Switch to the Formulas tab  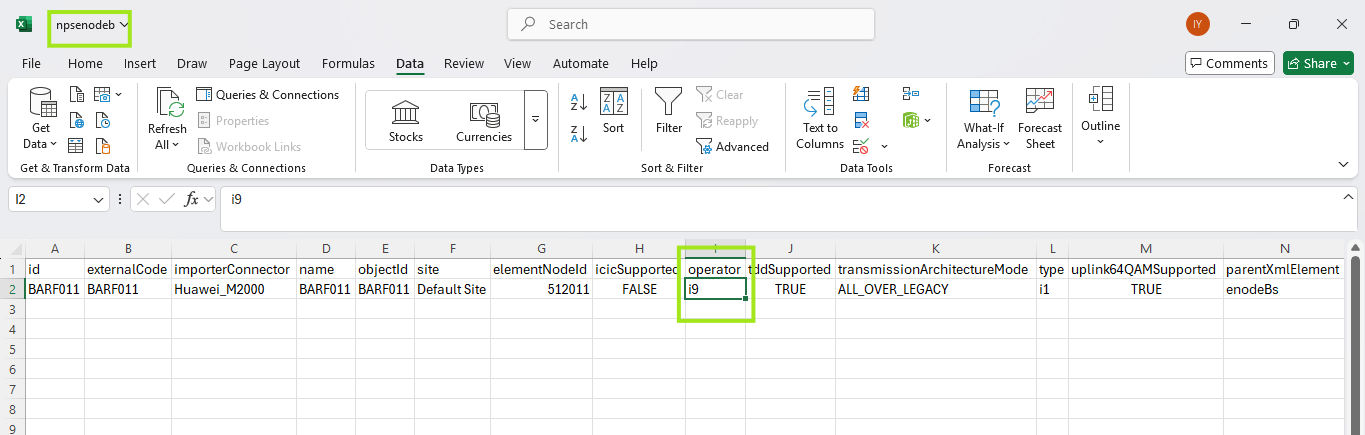[348, 63]
